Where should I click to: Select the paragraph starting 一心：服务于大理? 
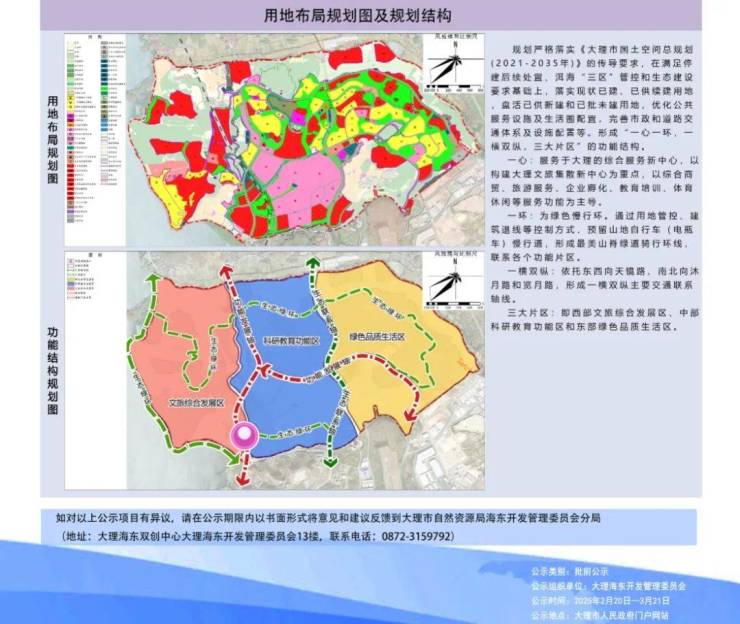[594, 181]
